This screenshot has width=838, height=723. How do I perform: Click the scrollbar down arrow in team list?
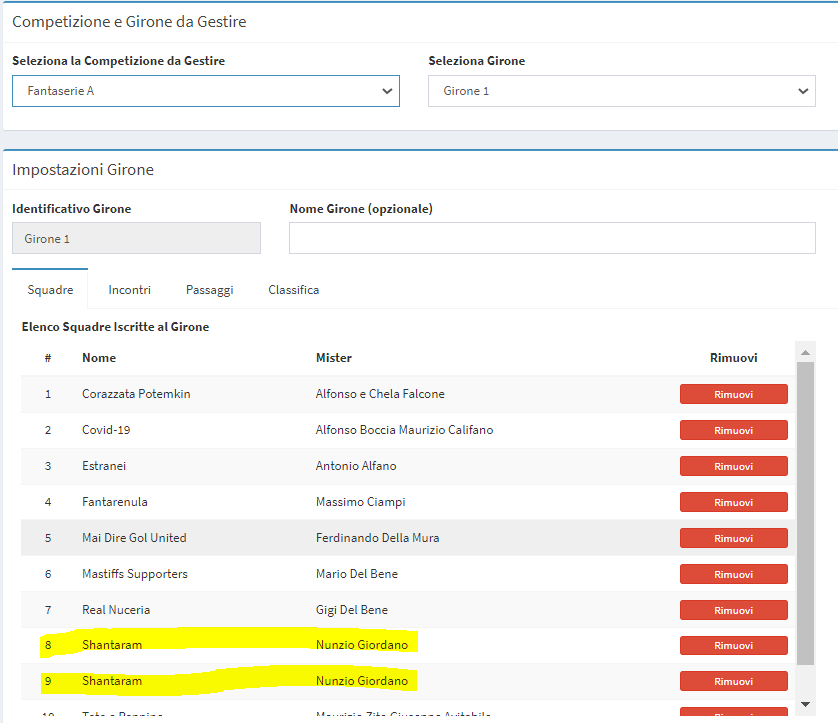click(805, 705)
